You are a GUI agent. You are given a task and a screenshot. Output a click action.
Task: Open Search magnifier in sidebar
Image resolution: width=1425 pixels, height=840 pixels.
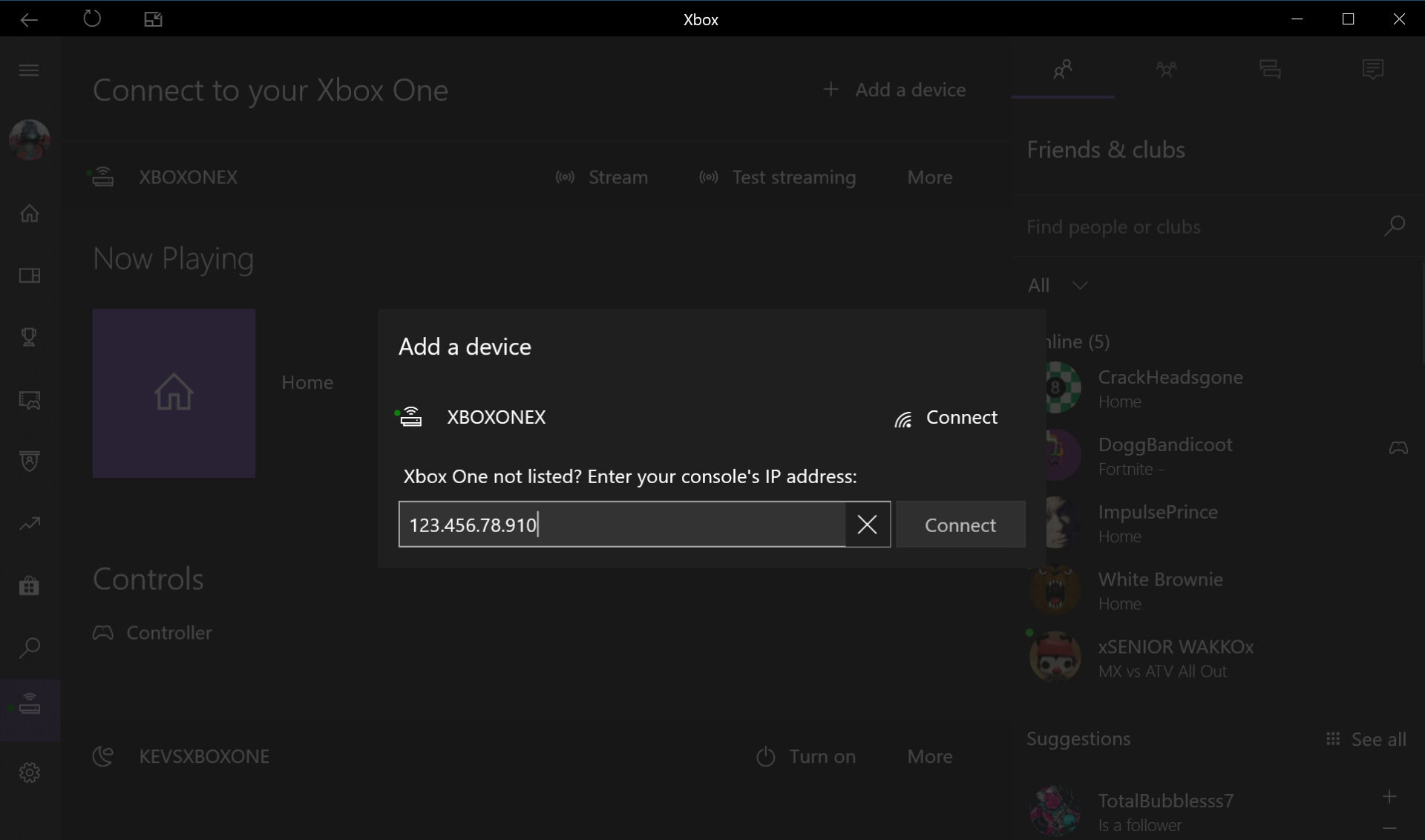point(29,648)
